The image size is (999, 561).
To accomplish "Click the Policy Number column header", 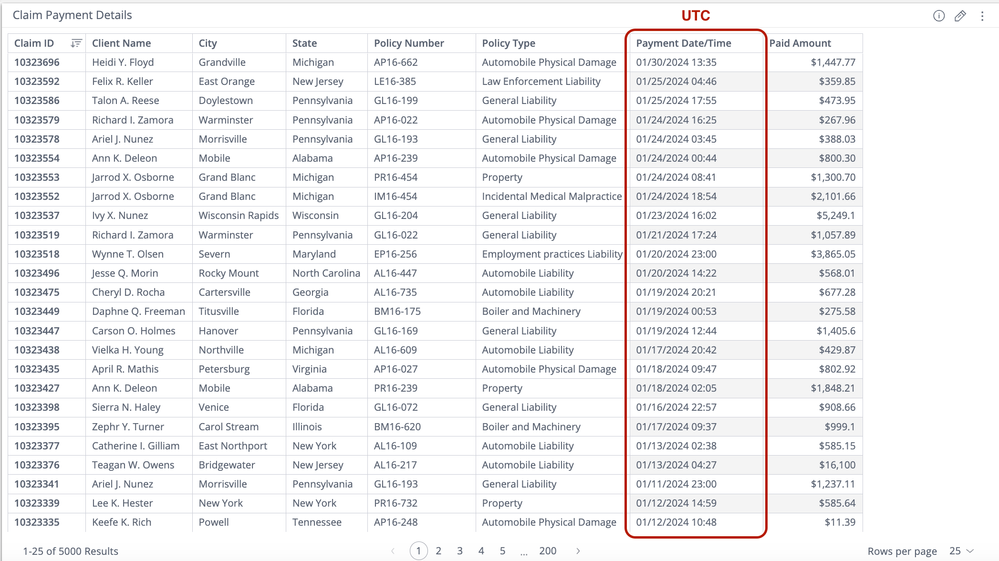I will [408, 43].
